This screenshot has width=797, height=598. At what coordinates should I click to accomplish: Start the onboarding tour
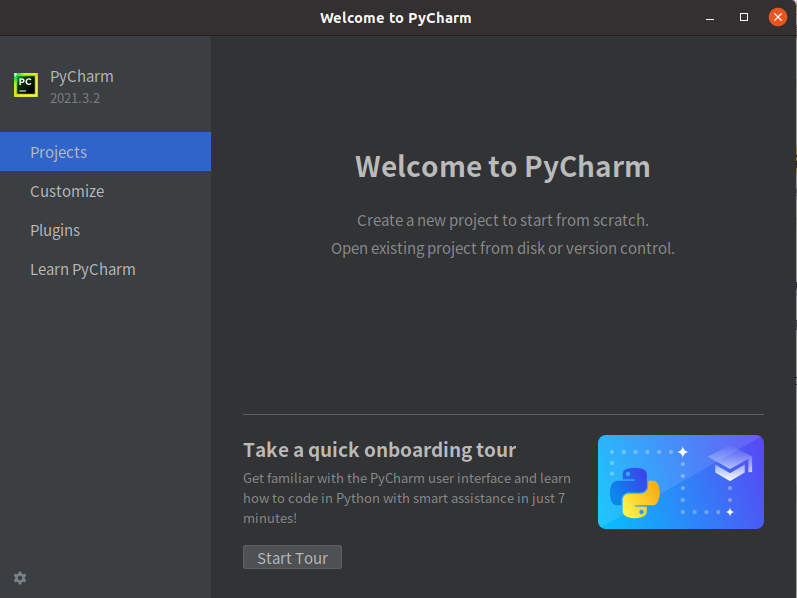point(292,558)
